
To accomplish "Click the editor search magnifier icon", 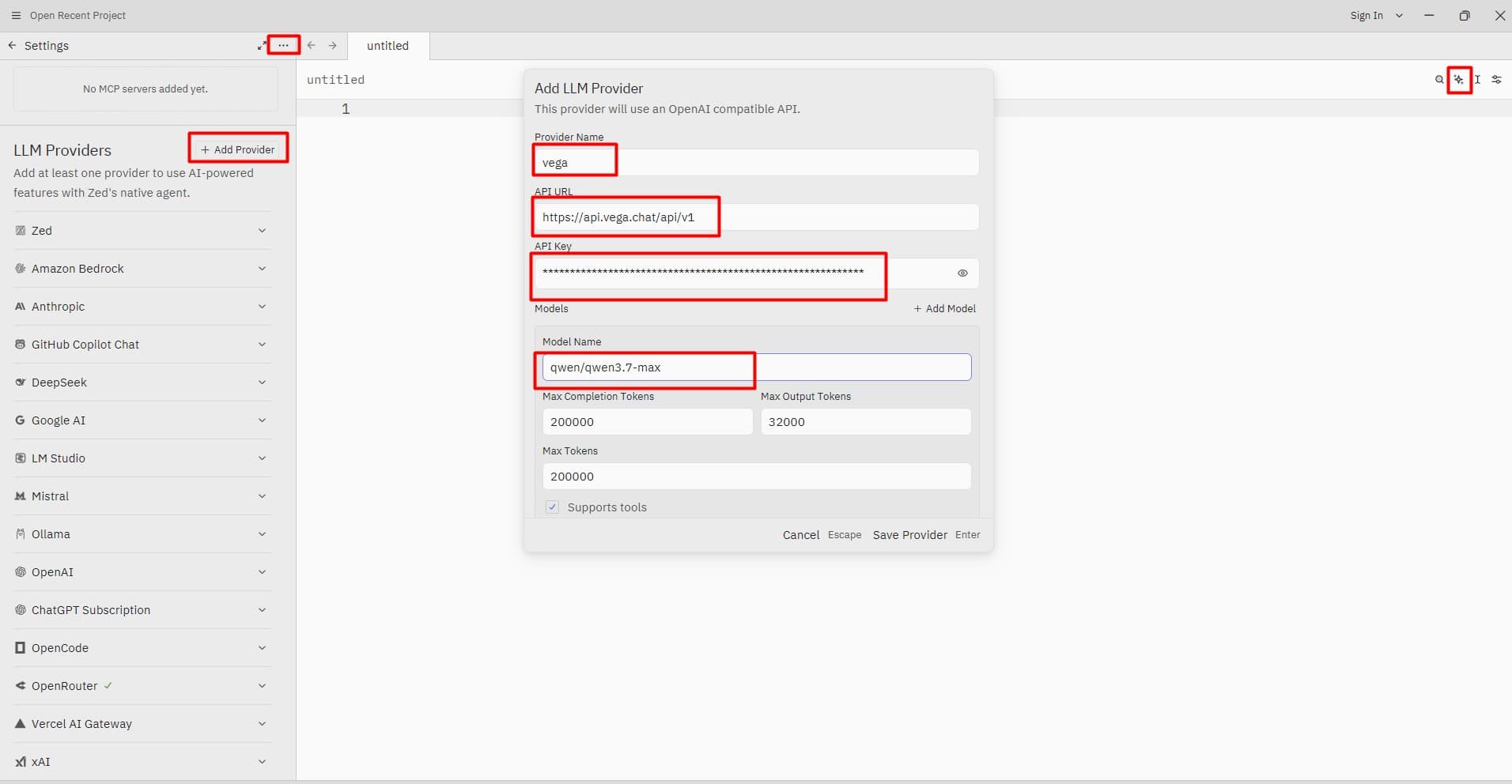I will tap(1439, 79).
